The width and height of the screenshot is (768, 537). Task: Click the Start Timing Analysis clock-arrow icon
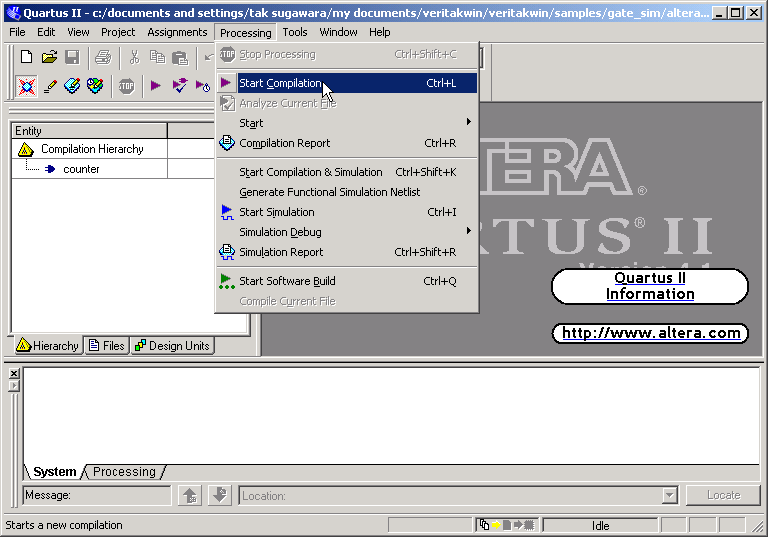[x=202, y=87]
